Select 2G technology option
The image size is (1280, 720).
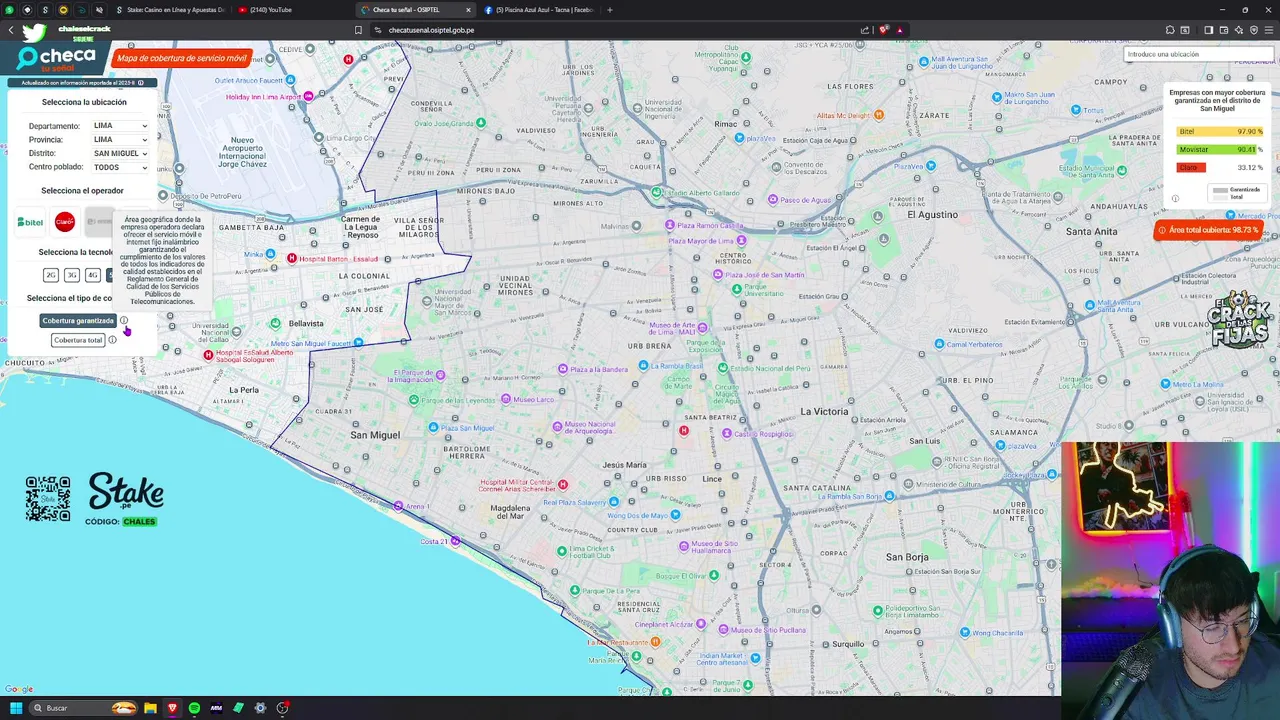pyautogui.click(x=51, y=275)
